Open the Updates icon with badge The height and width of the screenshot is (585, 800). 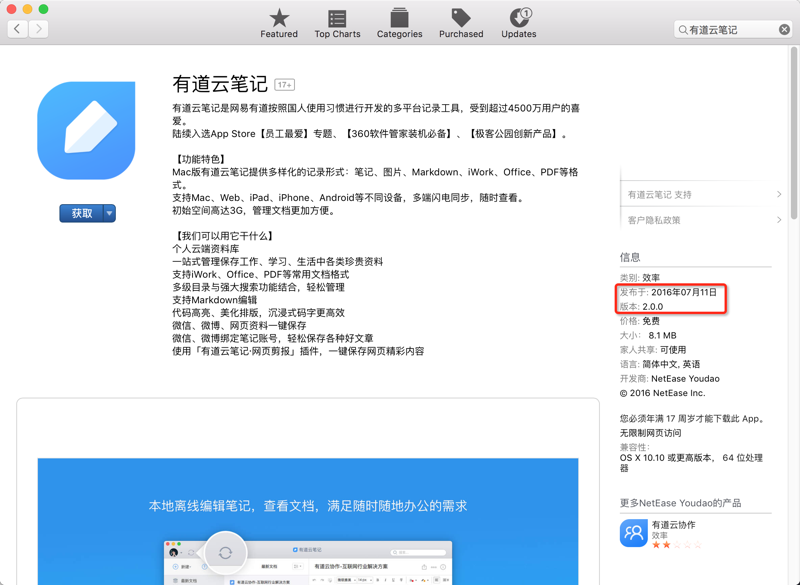pyautogui.click(x=520, y=18)
